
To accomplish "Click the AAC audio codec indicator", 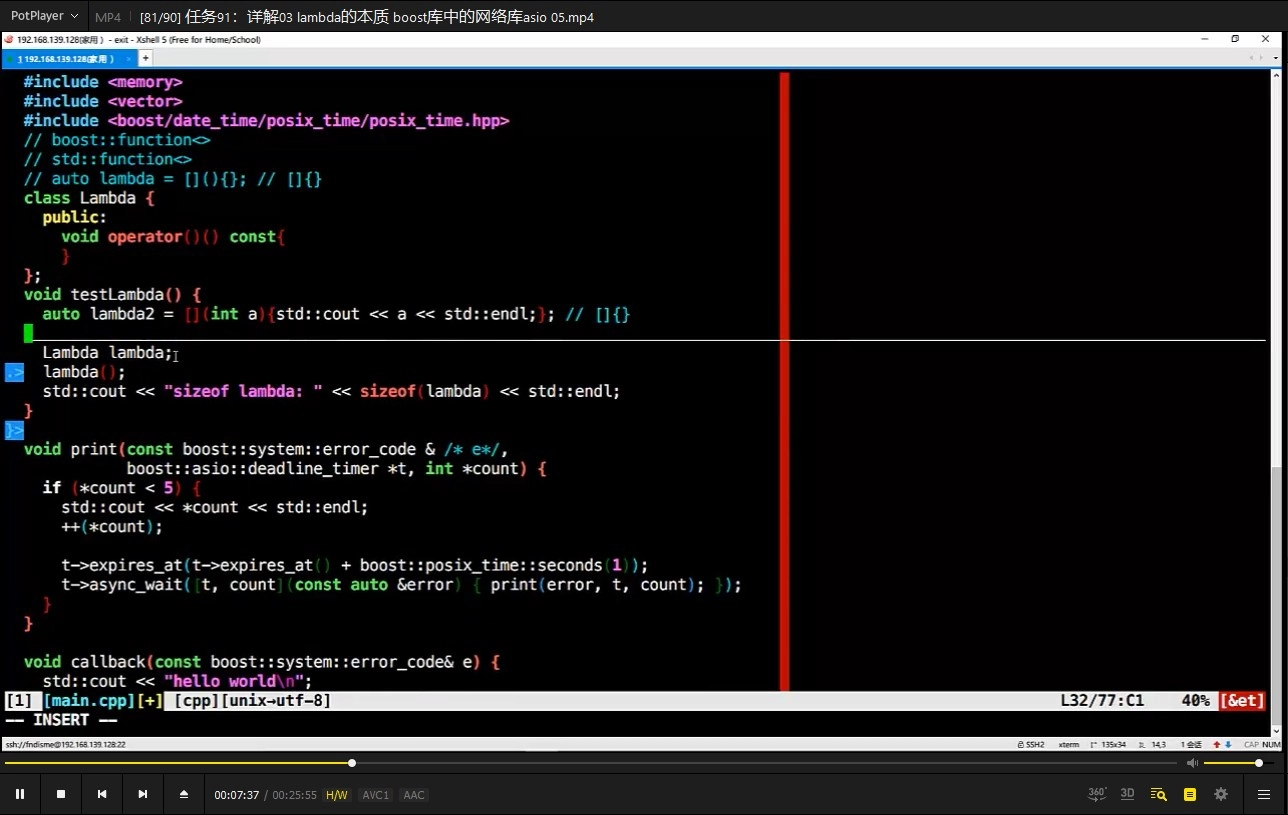I will tap(413, 794).
